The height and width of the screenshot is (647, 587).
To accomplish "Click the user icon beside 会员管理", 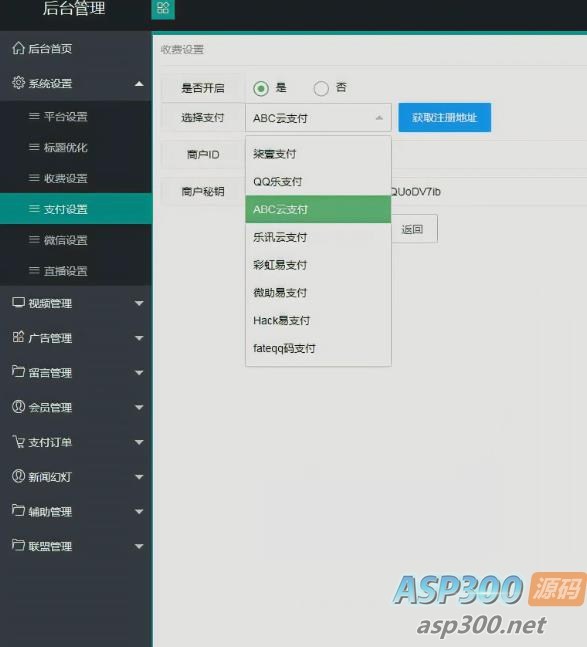I will point(18,406).
